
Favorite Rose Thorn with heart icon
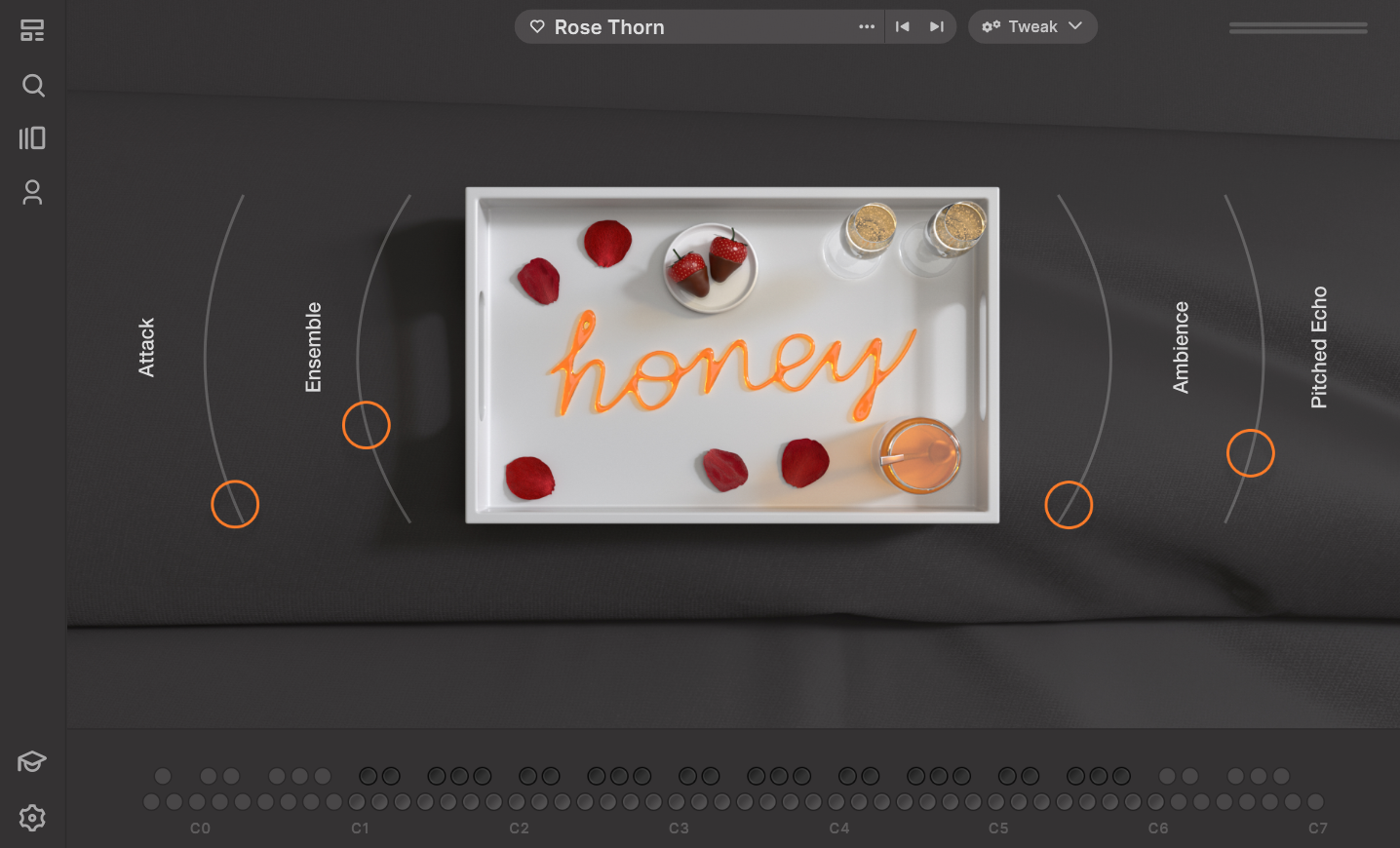click(537, 27)
